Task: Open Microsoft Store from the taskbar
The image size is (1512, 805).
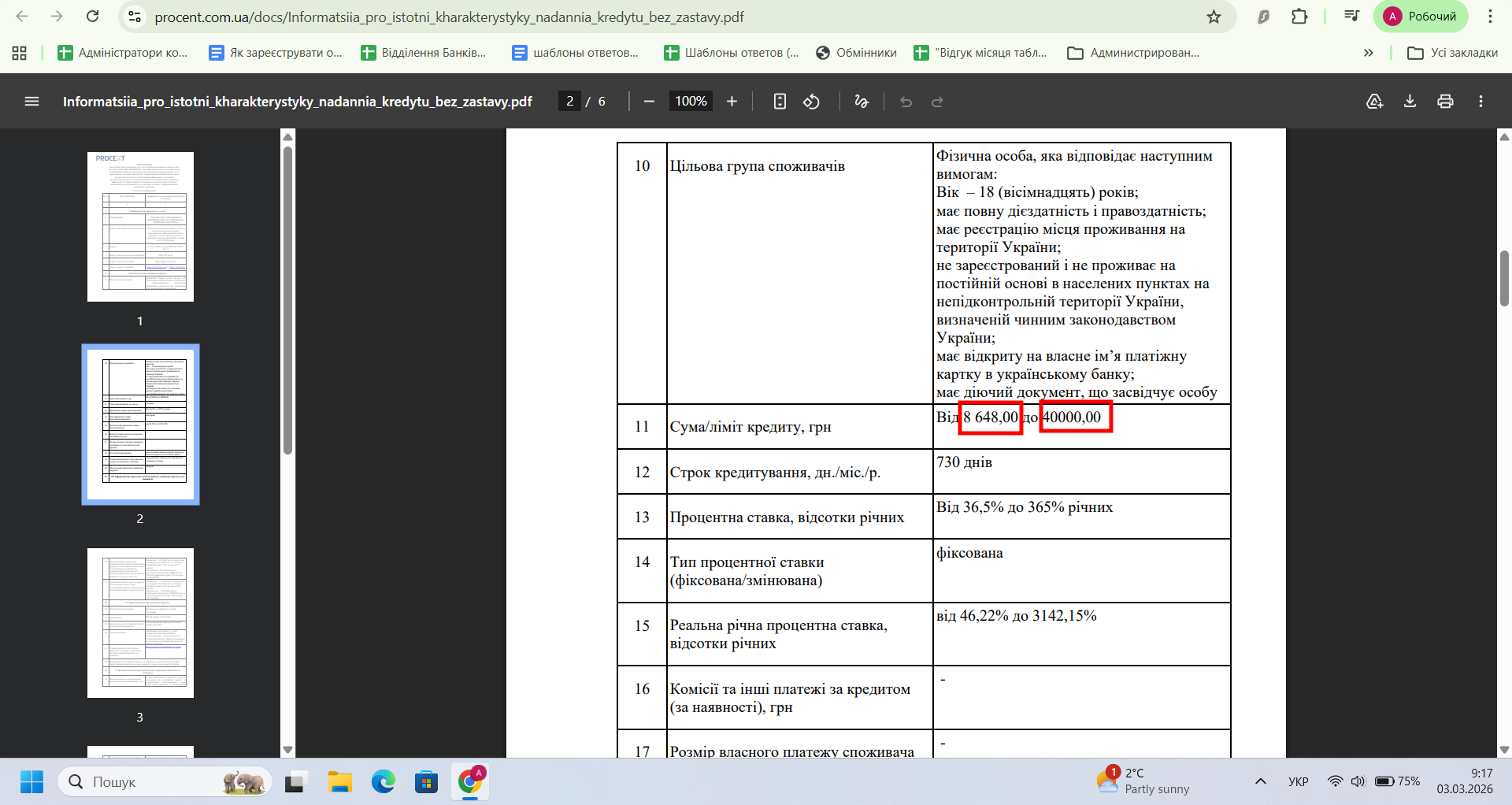Action: tap(426, 782)
